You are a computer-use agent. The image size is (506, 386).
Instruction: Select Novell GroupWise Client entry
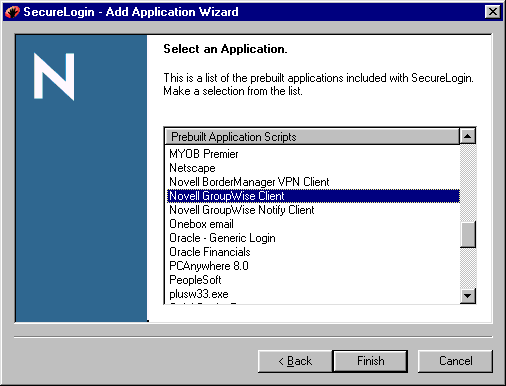[x=313, y=196]
